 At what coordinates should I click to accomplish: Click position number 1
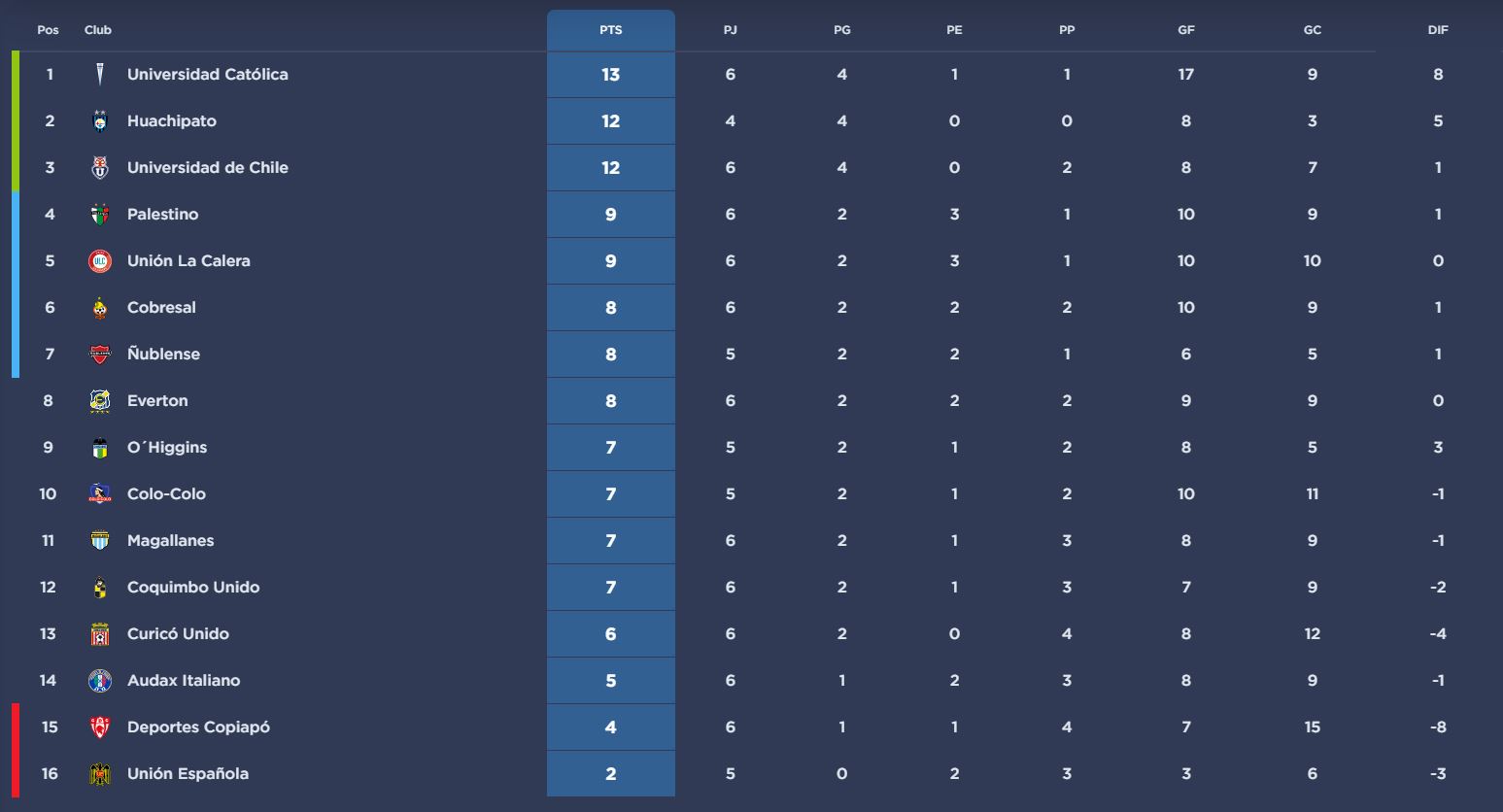(50, 75)
